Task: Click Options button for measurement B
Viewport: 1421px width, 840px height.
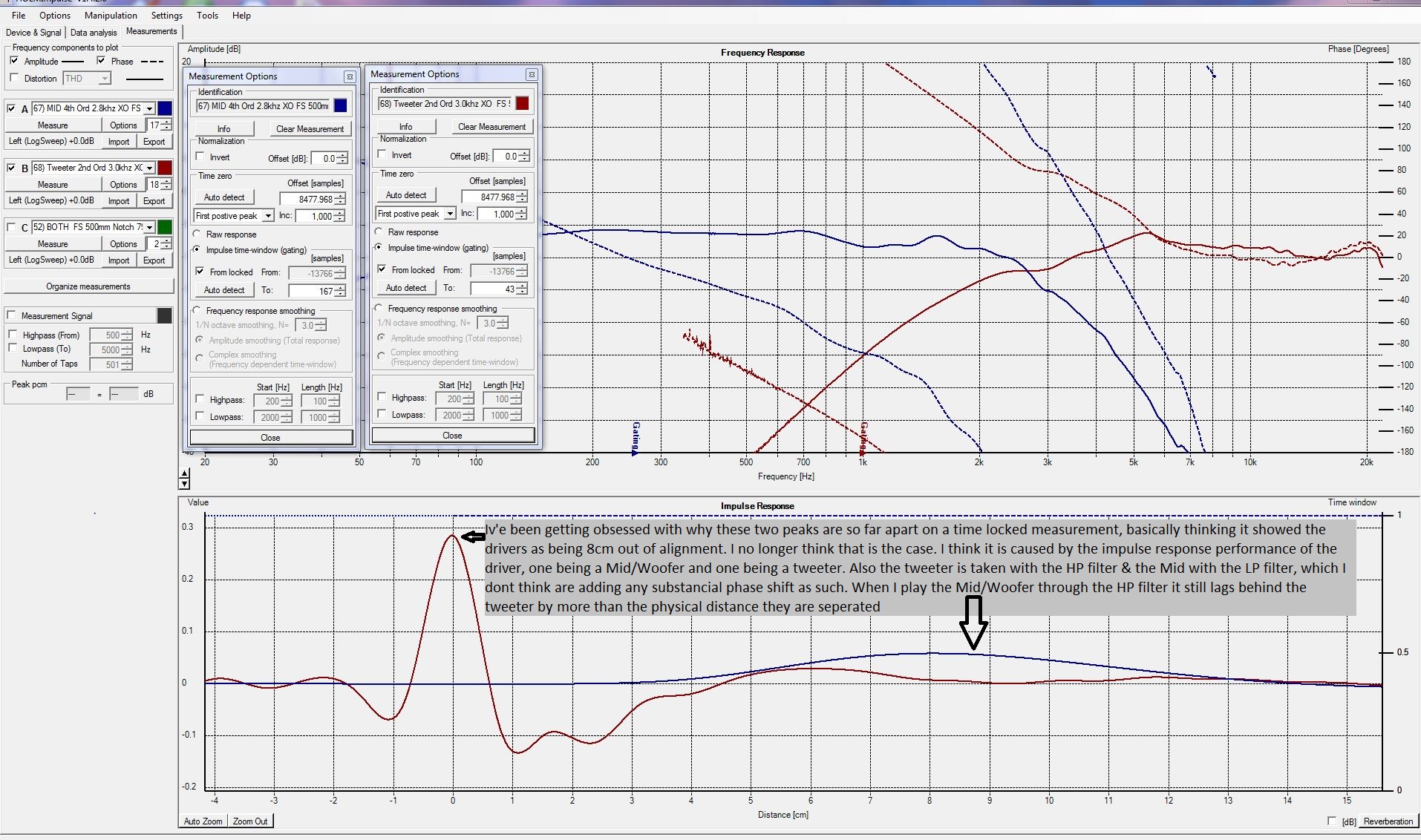Action: click(123, 184)
